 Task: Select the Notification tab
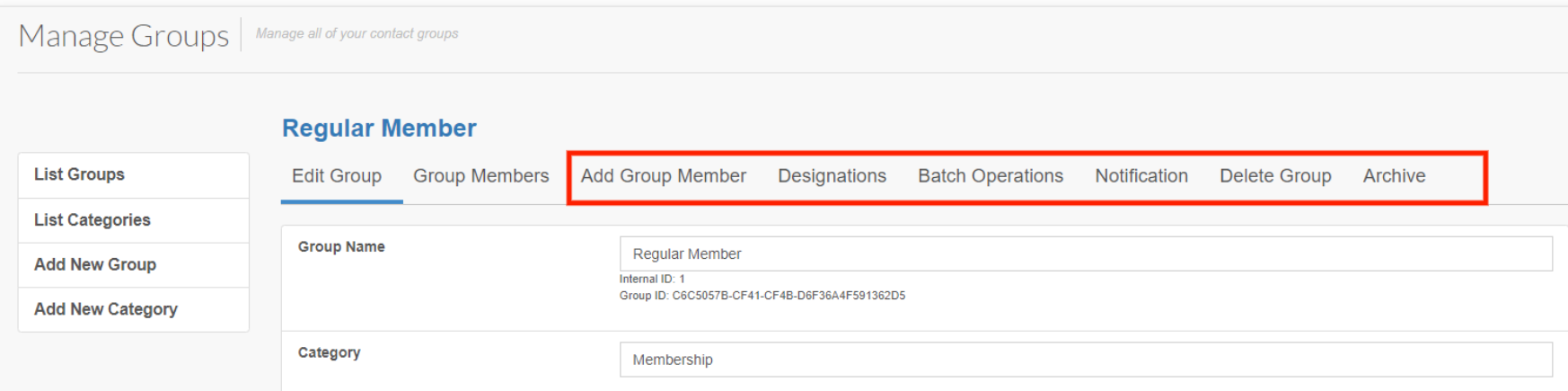point(1141,176)
